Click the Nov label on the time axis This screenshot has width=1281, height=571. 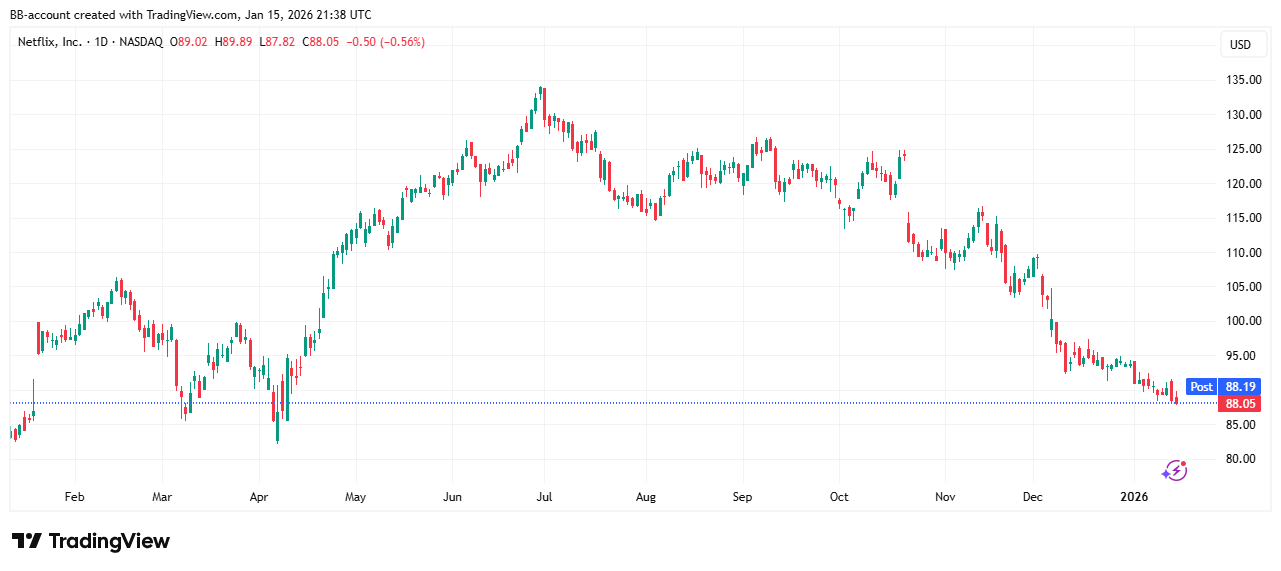[944, 496]
